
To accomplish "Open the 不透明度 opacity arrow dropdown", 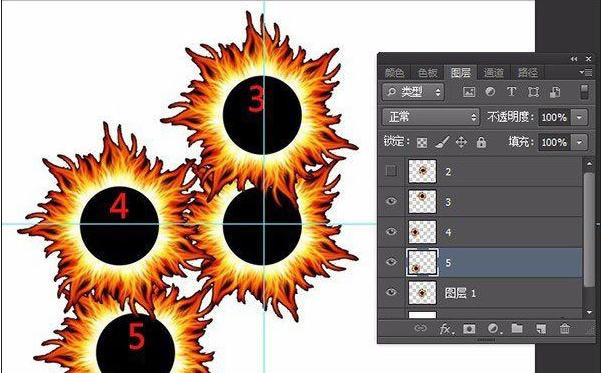I will (x=579, y=117).
